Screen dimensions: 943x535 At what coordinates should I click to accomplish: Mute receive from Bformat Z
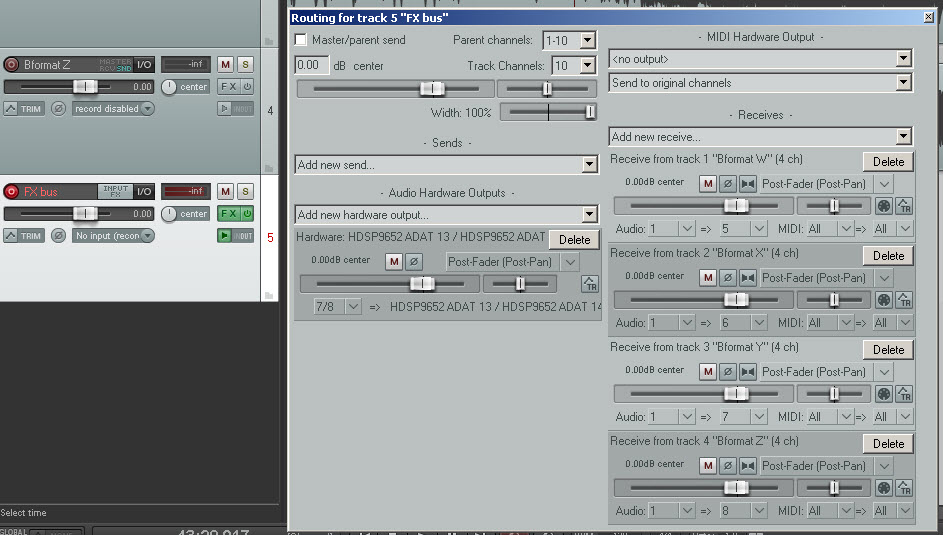click(708, 466)
